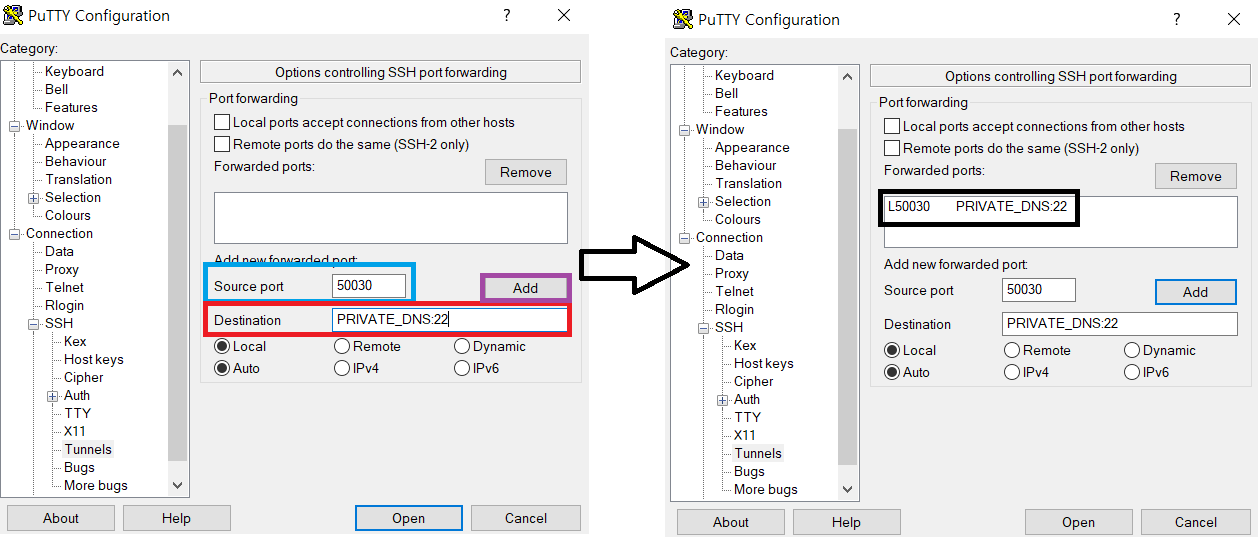Open Tunnels category in left window
The image size is (1258, 537).
[x=88, y=449]
